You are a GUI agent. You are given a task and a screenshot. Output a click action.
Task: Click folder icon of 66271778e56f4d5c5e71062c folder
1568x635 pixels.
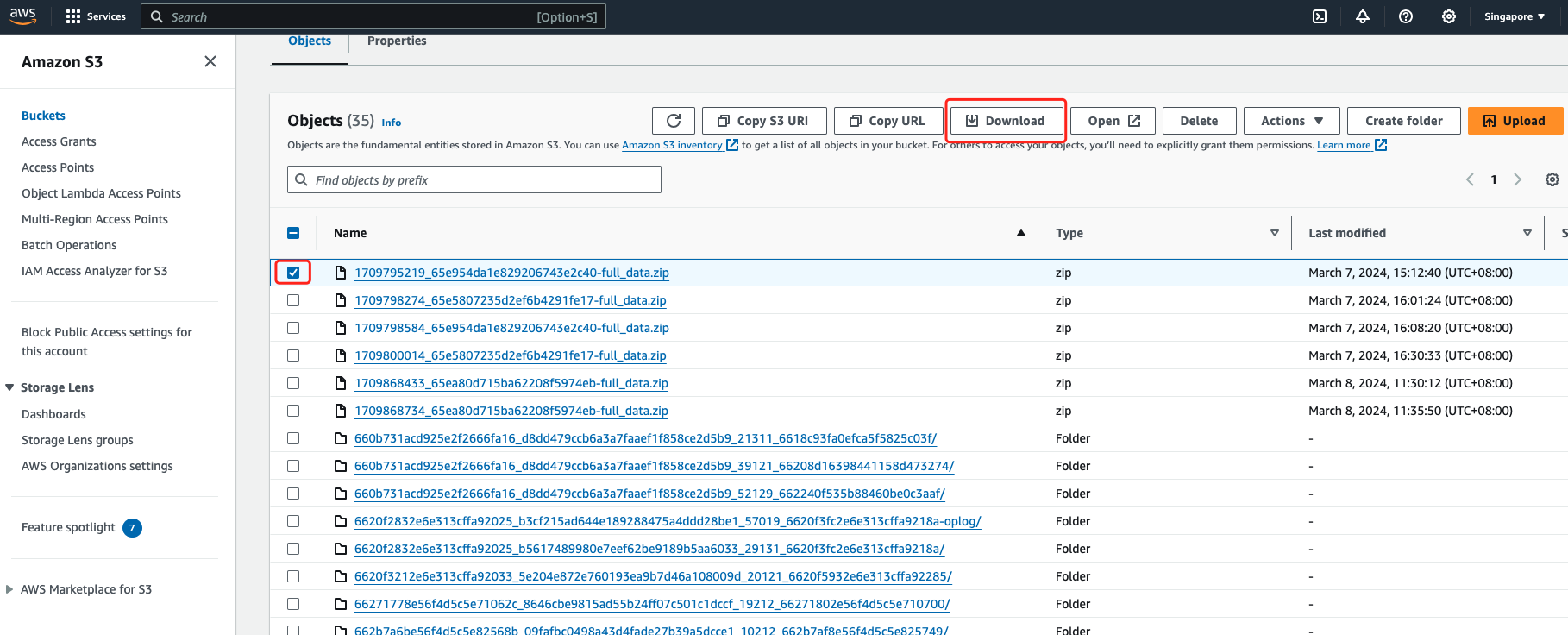(x=341, y=604)
